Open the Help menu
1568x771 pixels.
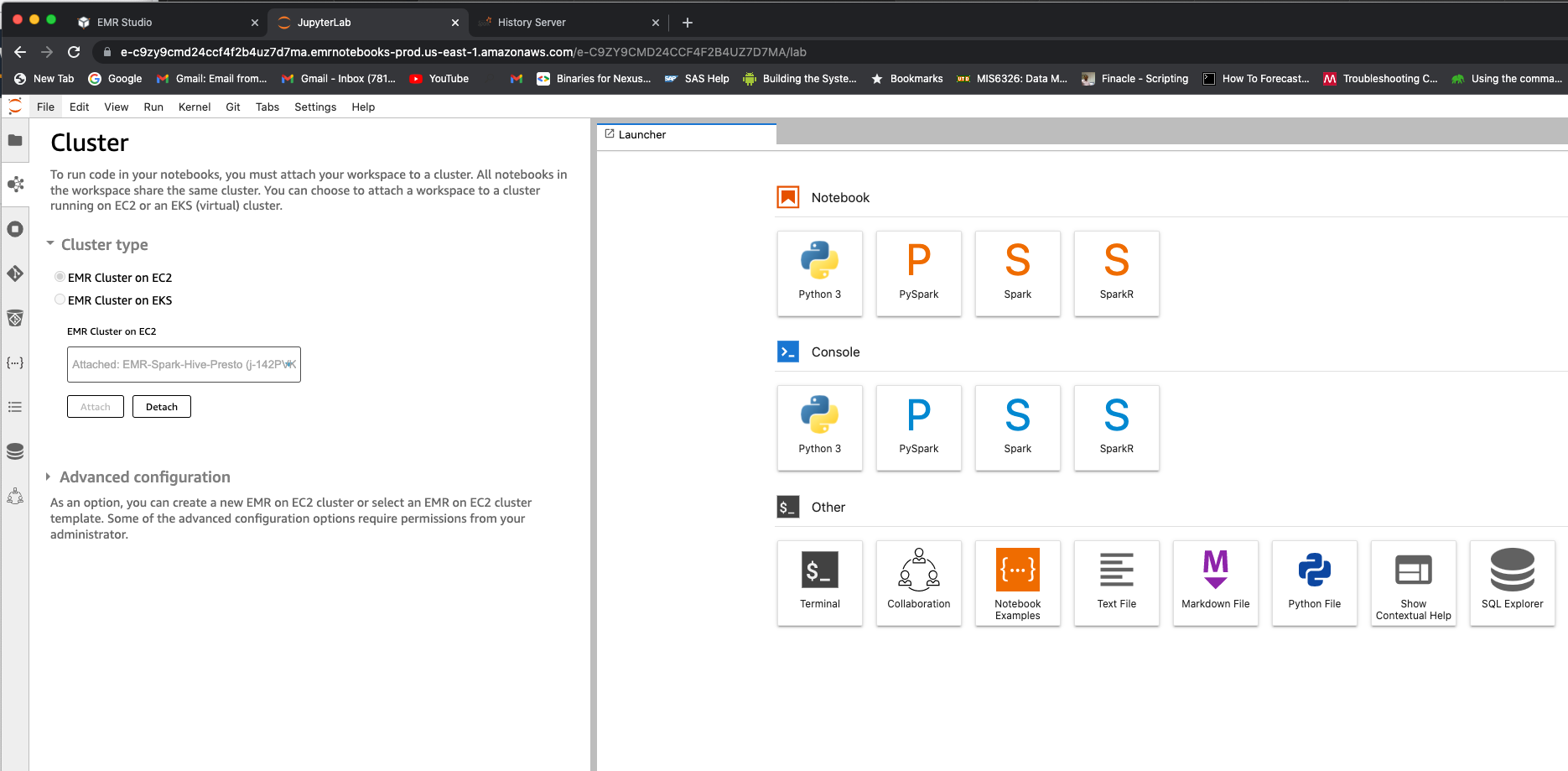point(363,107)
